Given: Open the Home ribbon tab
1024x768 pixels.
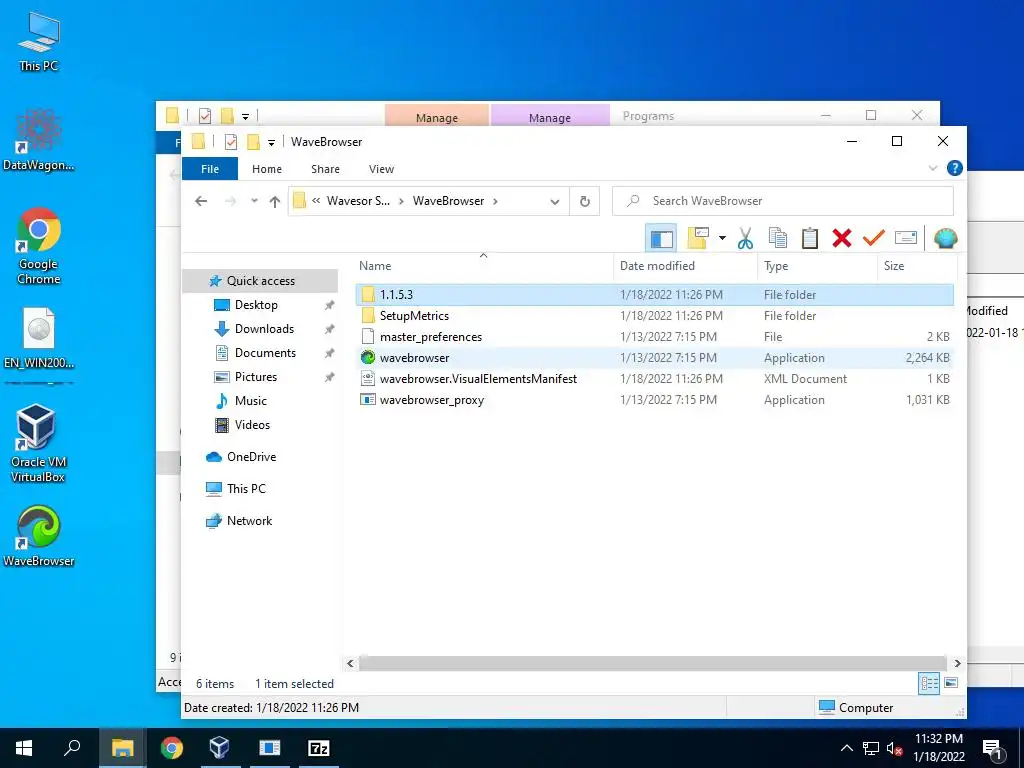Looking at the screenshot, I should tap(267, 169).
